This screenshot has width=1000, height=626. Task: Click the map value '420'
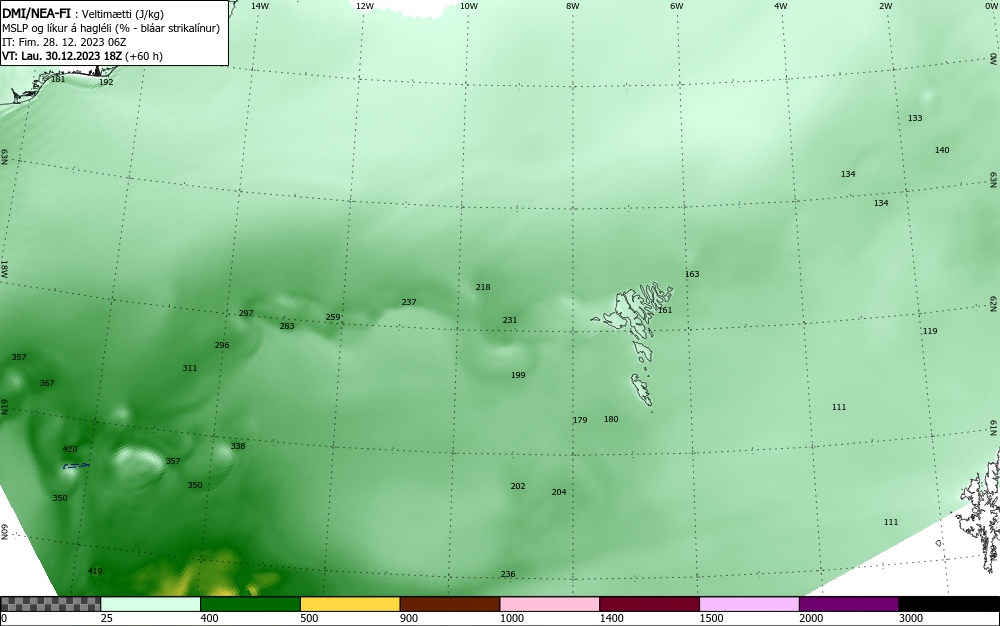70,449
